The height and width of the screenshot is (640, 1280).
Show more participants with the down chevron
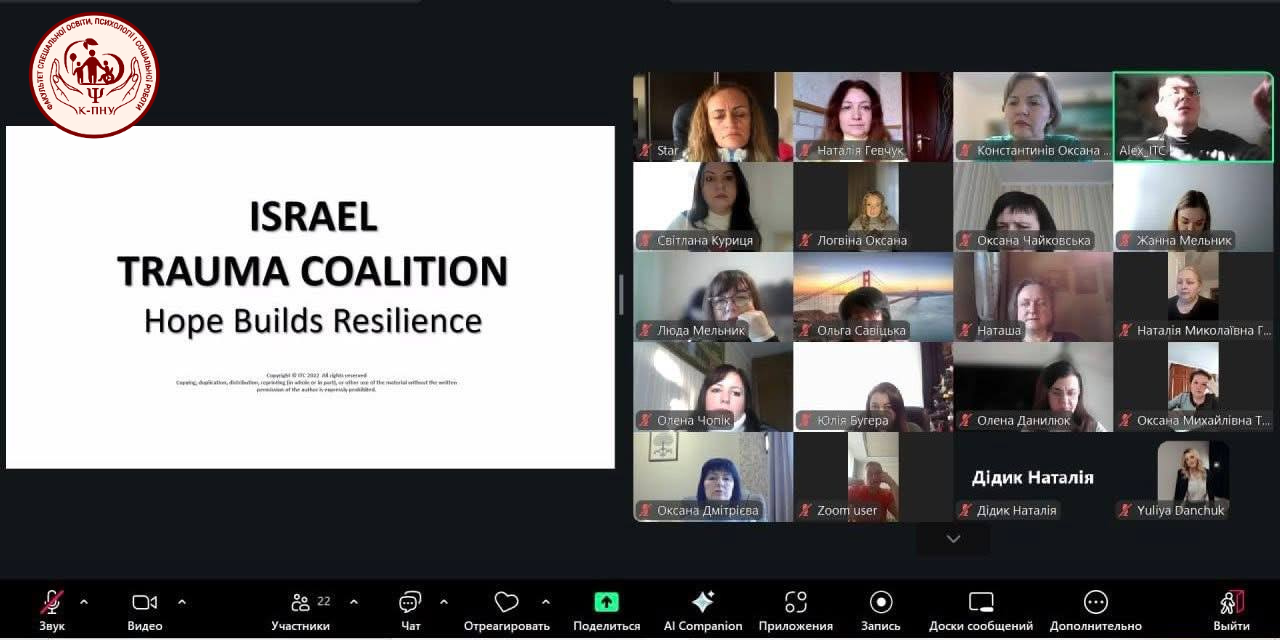[953, 539]
